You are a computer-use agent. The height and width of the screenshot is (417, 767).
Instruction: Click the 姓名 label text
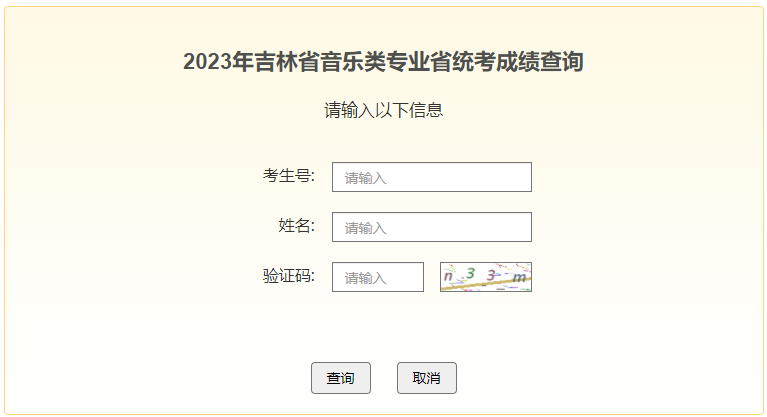tap(296, 226)
